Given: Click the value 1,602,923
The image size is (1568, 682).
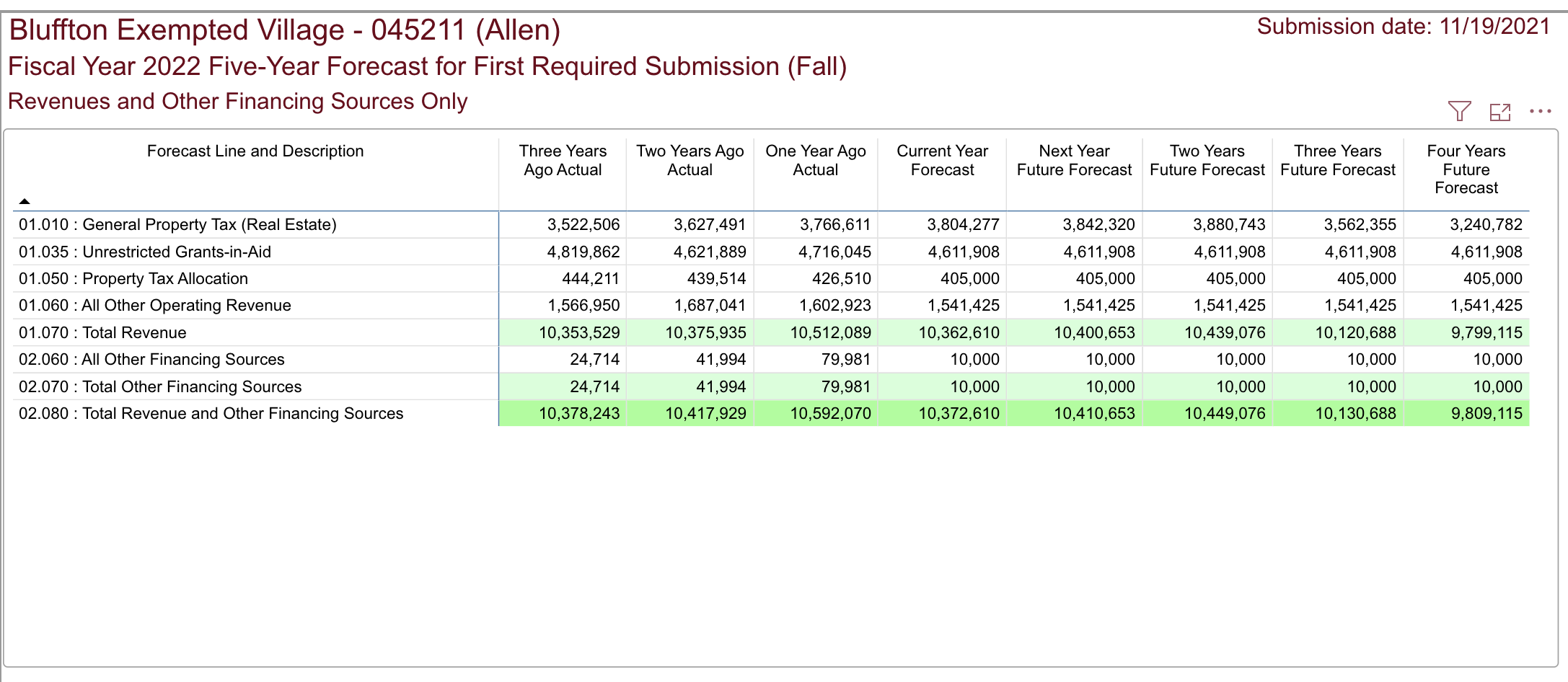Looking at the screenshot, I should [835, 305].
